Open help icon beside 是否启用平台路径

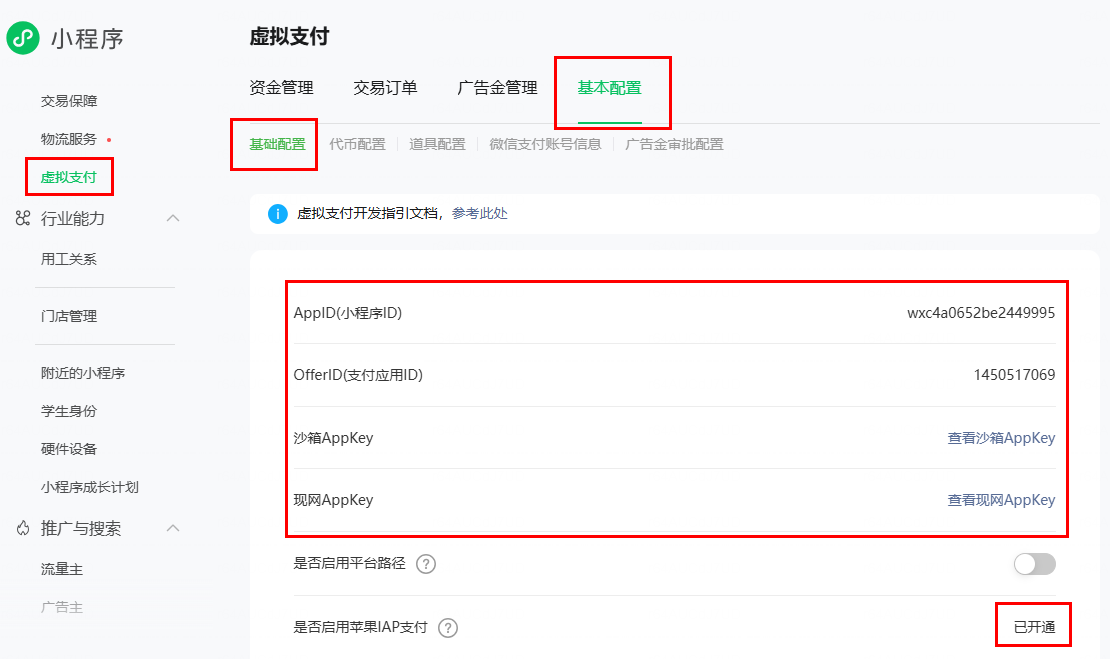(426, 564)
